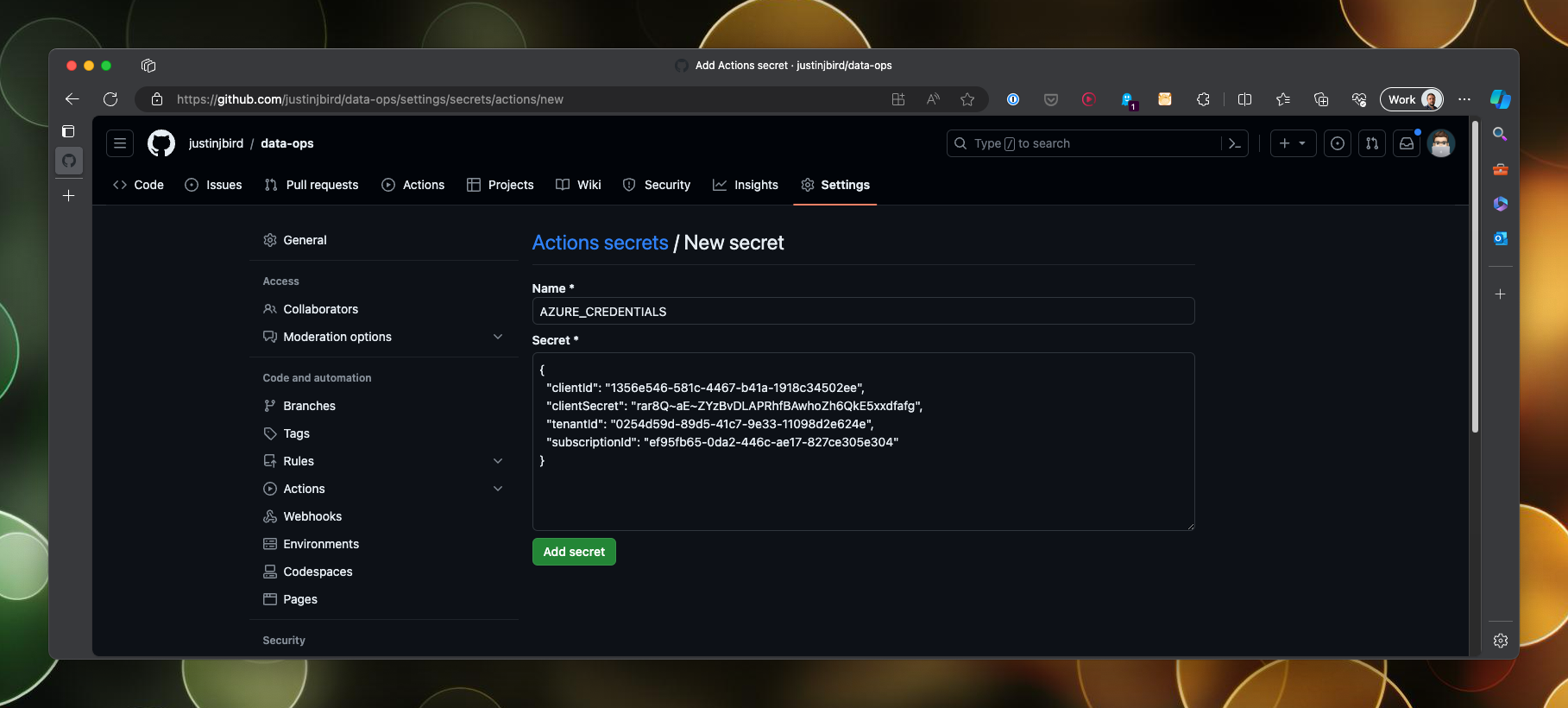Open extension icon with badge 1
Screen dimensions: 1568x708
coord(1128,100)
